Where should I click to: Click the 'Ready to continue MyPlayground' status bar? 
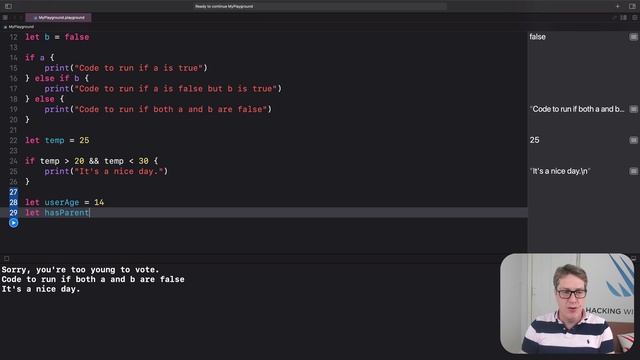(x=320, y=6)
